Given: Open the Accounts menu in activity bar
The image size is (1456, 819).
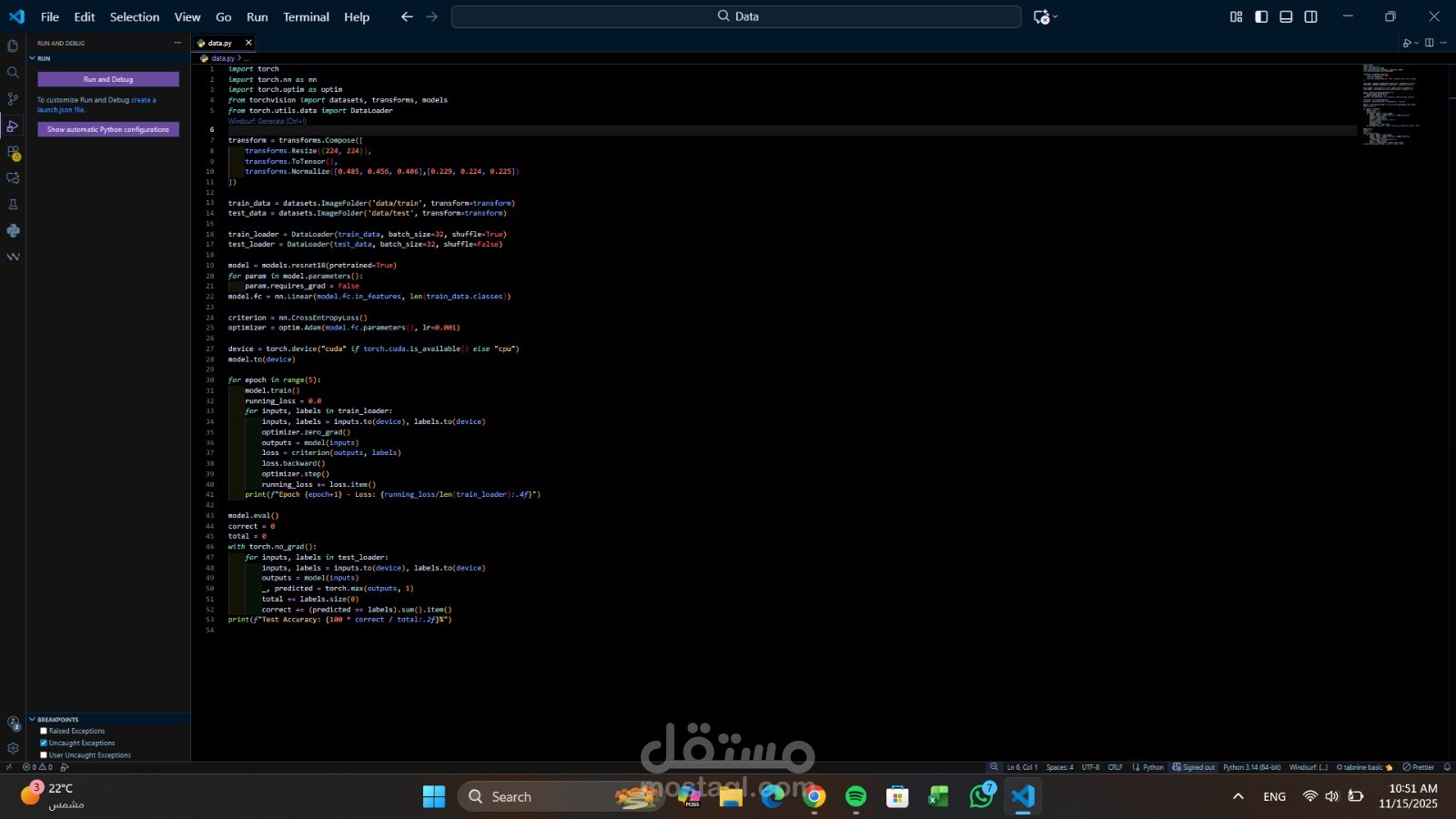Looking at the screenshot, I should tap(13, 723).
